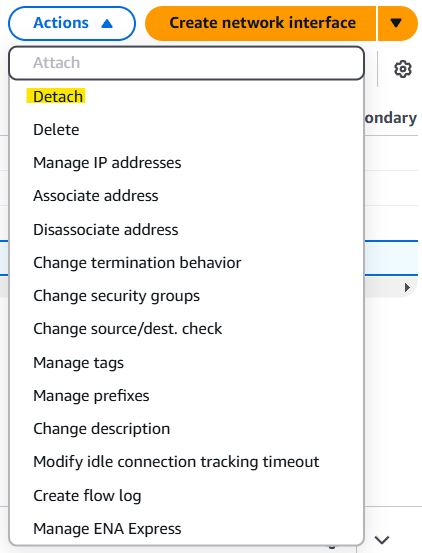Screen dimensions: 422x553
Task: Choose Change description
Action: [x=186, y=429]
